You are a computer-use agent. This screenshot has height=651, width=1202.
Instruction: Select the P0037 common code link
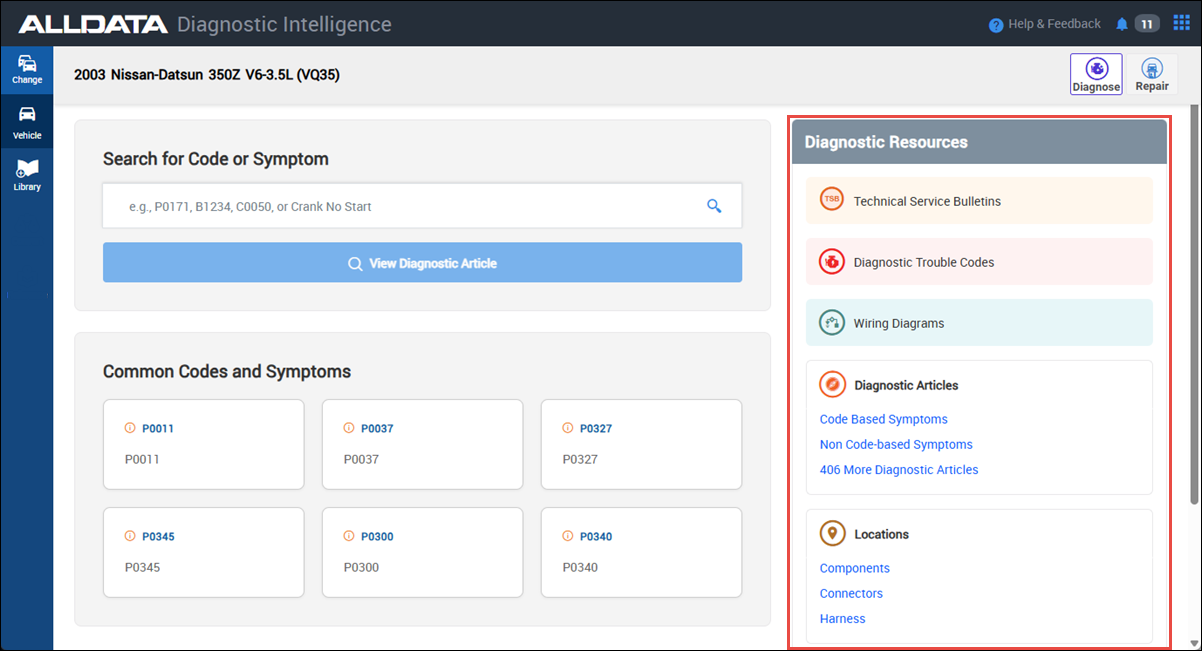tap(377, 428)
